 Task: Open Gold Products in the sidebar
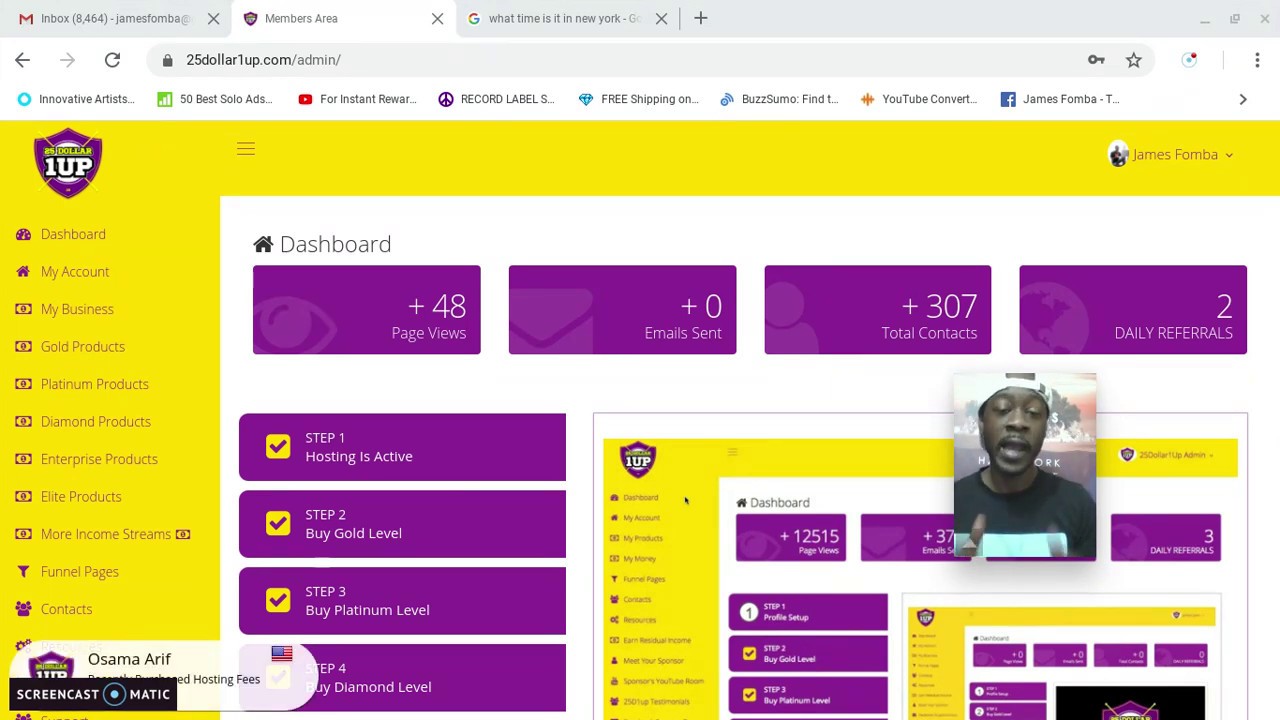point(83,347)
